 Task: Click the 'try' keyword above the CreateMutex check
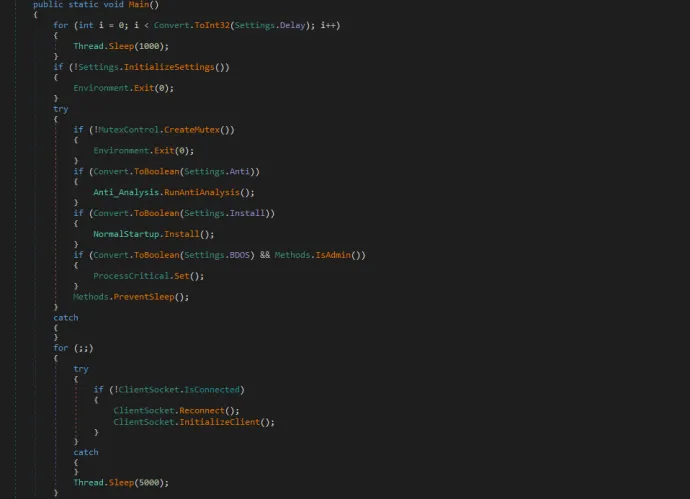pos(61,109)
